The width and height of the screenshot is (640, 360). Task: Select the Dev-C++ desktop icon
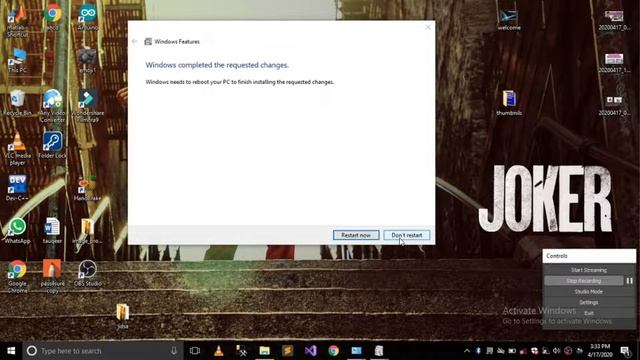(17, 188)
